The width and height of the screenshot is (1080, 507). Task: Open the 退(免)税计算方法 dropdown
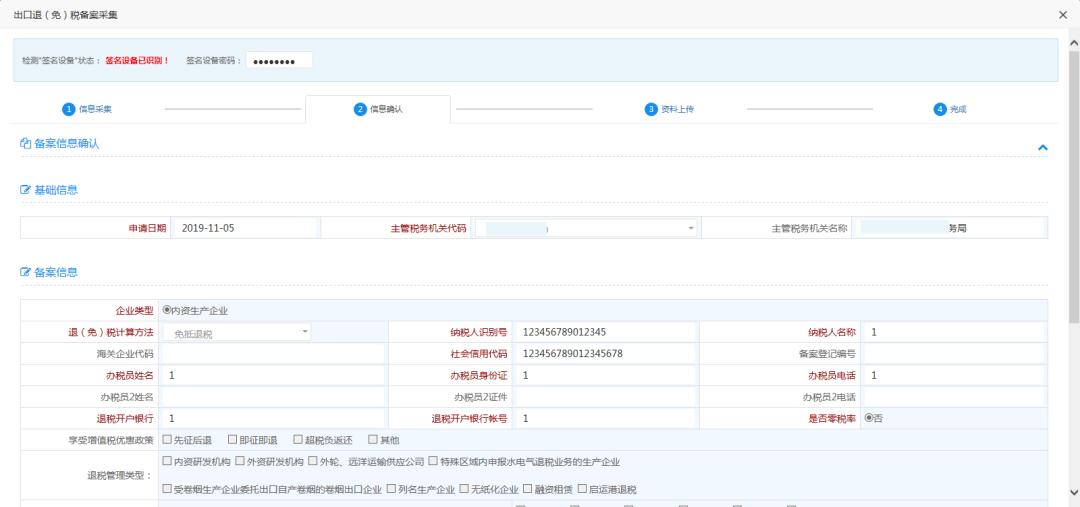pyautogui.click(x=306, y=332)
